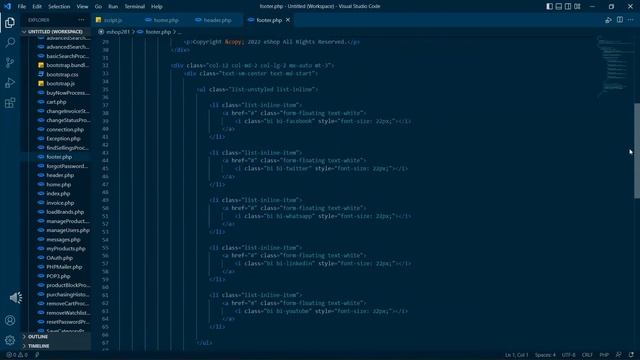Open the Accounts menu in activity bar

point(10,320)
